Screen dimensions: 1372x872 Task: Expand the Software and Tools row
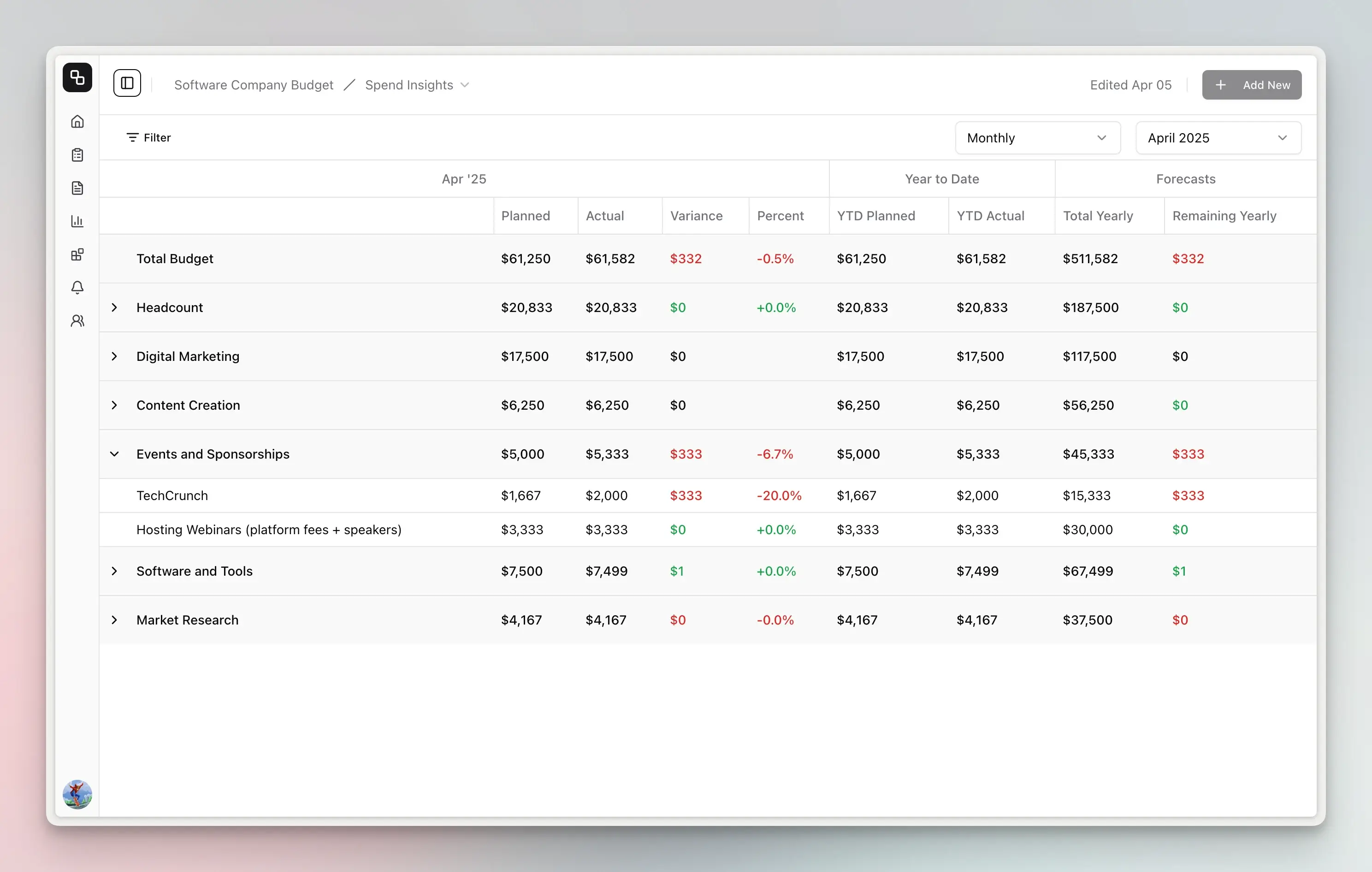[x=114, y=572]
